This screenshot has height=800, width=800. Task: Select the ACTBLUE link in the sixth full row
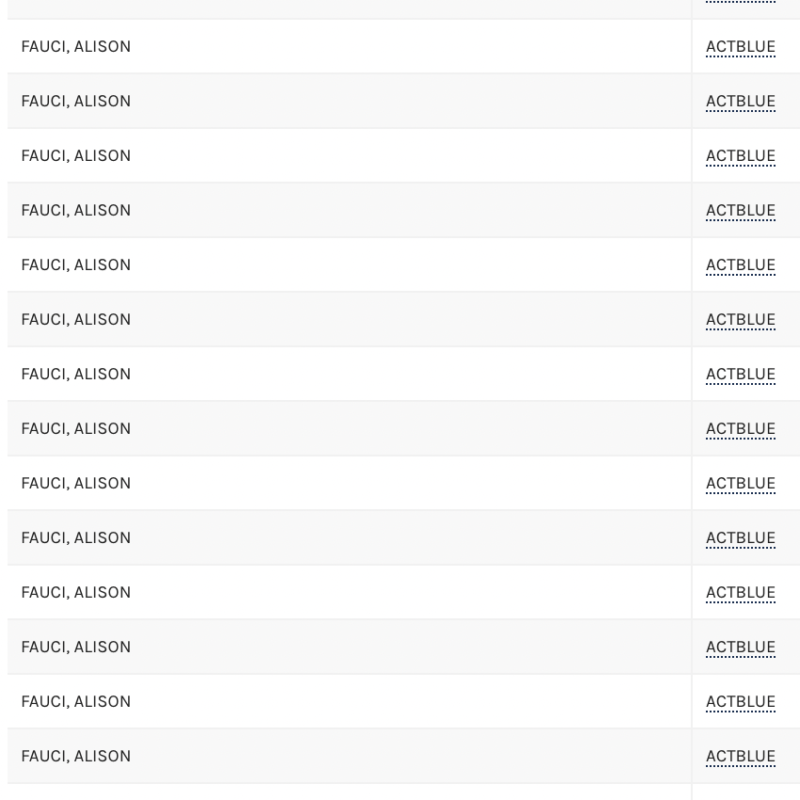coord(740,320)
